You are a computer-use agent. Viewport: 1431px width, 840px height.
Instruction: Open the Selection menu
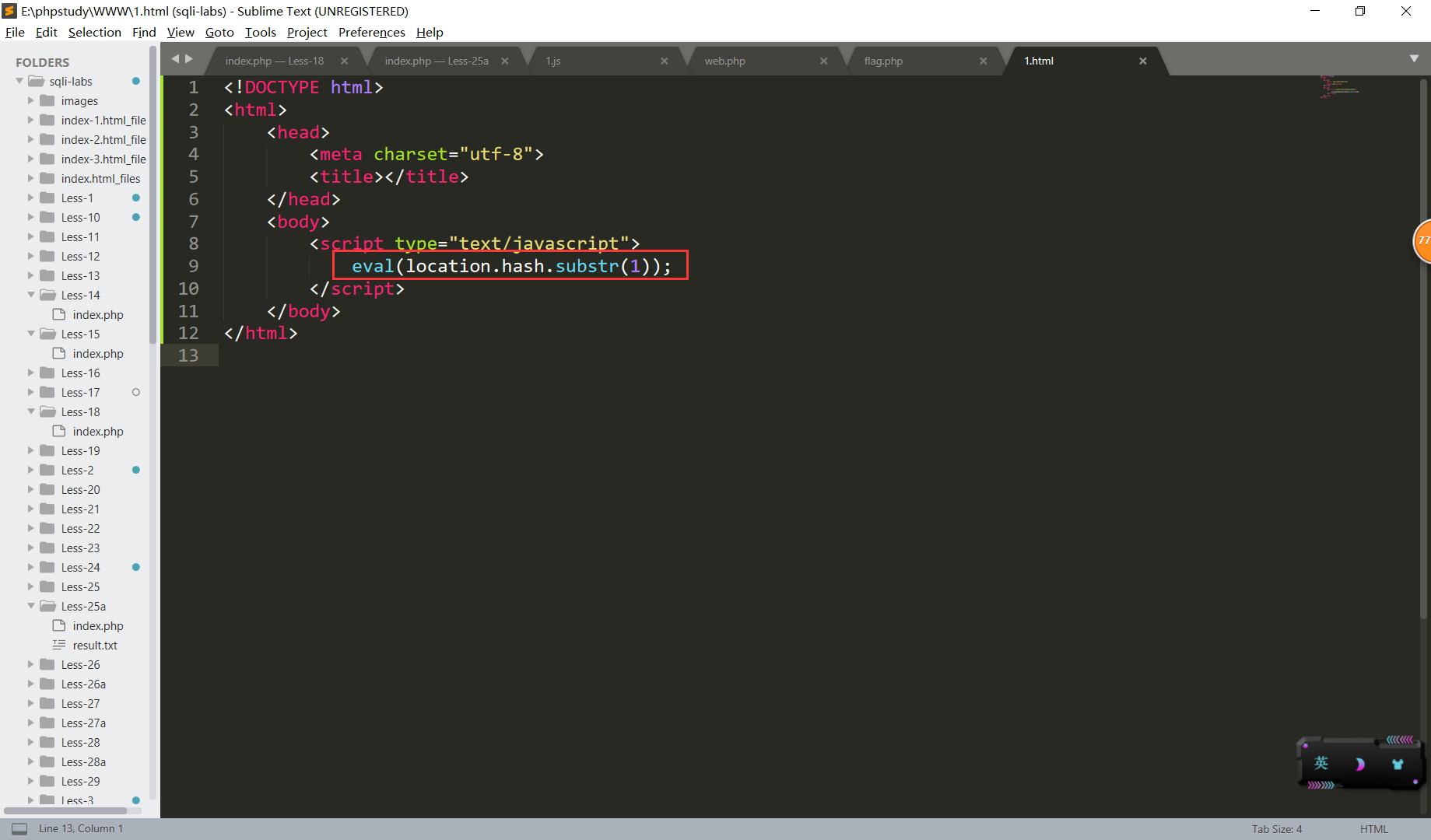point(95,33)
